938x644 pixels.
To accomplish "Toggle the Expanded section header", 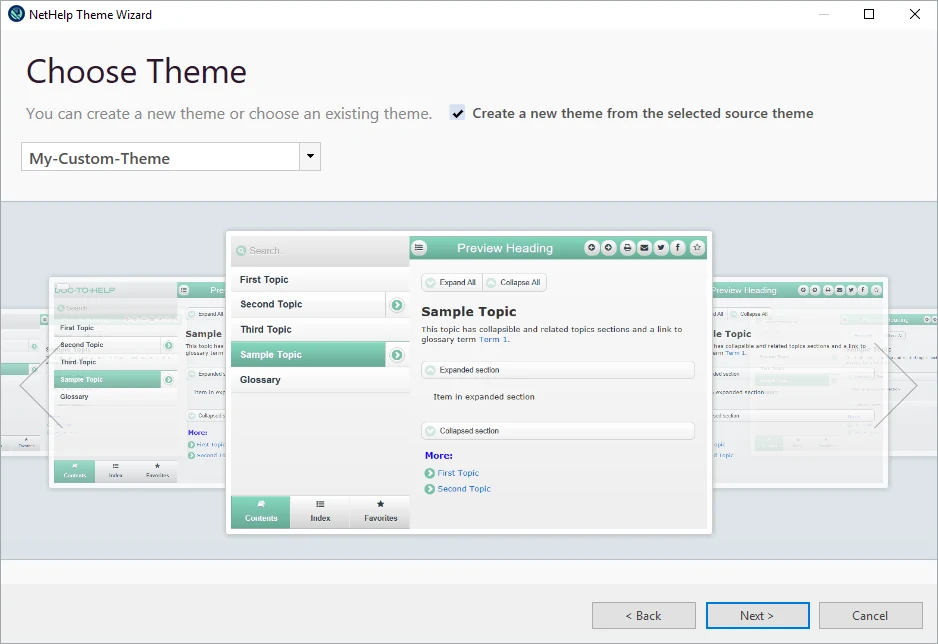I will coord(558,370).
